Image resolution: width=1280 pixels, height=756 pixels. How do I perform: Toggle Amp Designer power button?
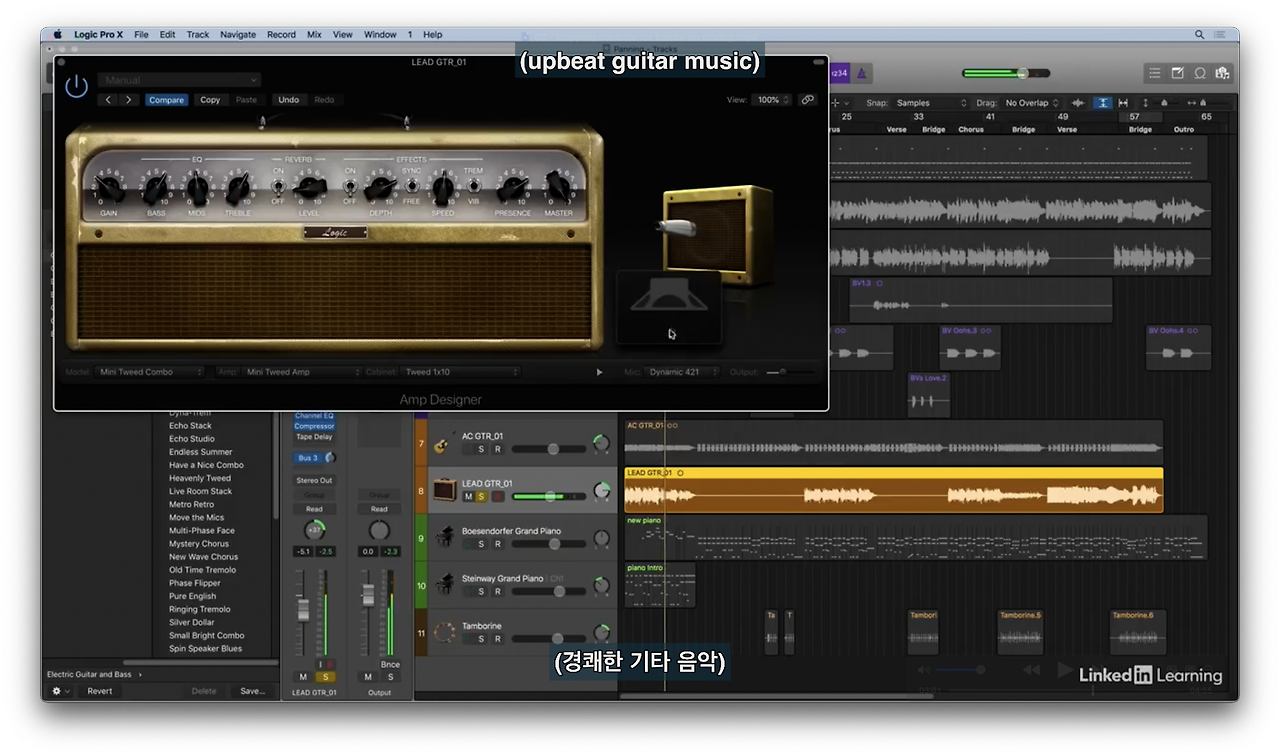pyautogui.click(x=77, y=86)
